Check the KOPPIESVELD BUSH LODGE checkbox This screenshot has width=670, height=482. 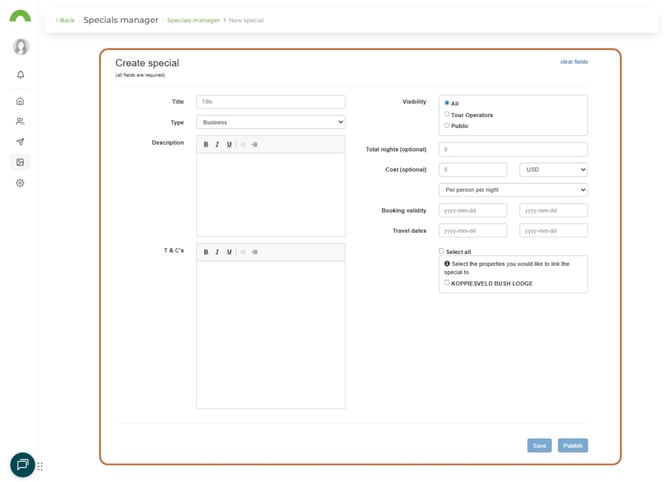click(x=447, y=283)
